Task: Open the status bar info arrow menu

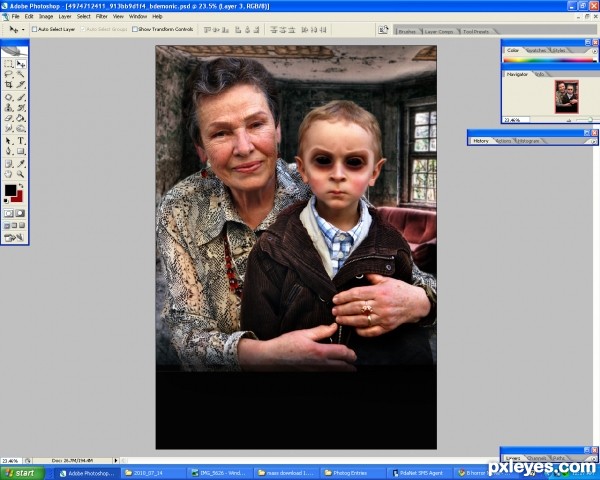Action: pyautogui.click(x=116, y=460)
